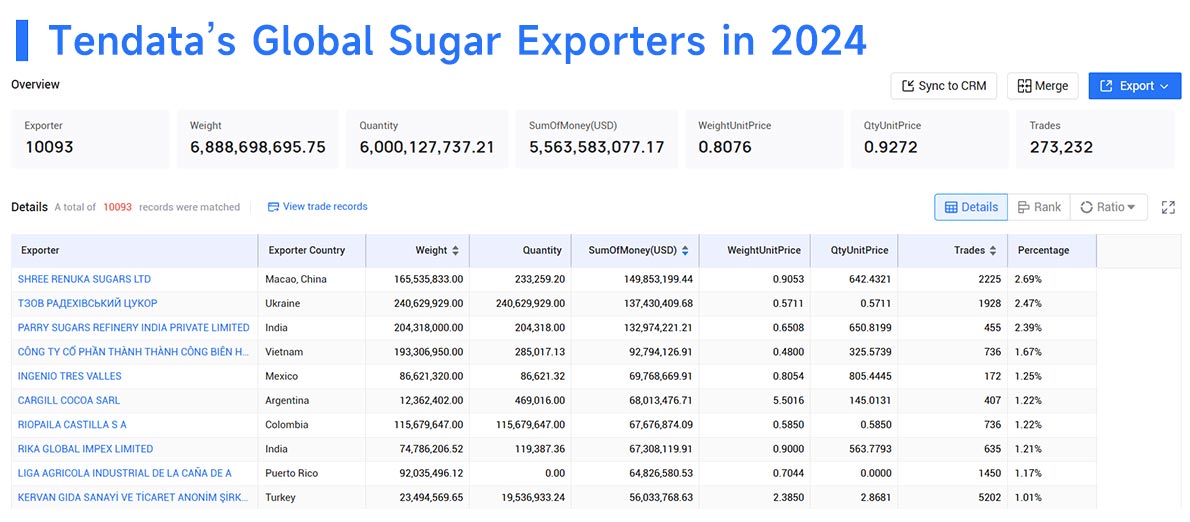Switch to the Details view tab
The width and height of the screenshot is (1190, 522).
point(971,207)
